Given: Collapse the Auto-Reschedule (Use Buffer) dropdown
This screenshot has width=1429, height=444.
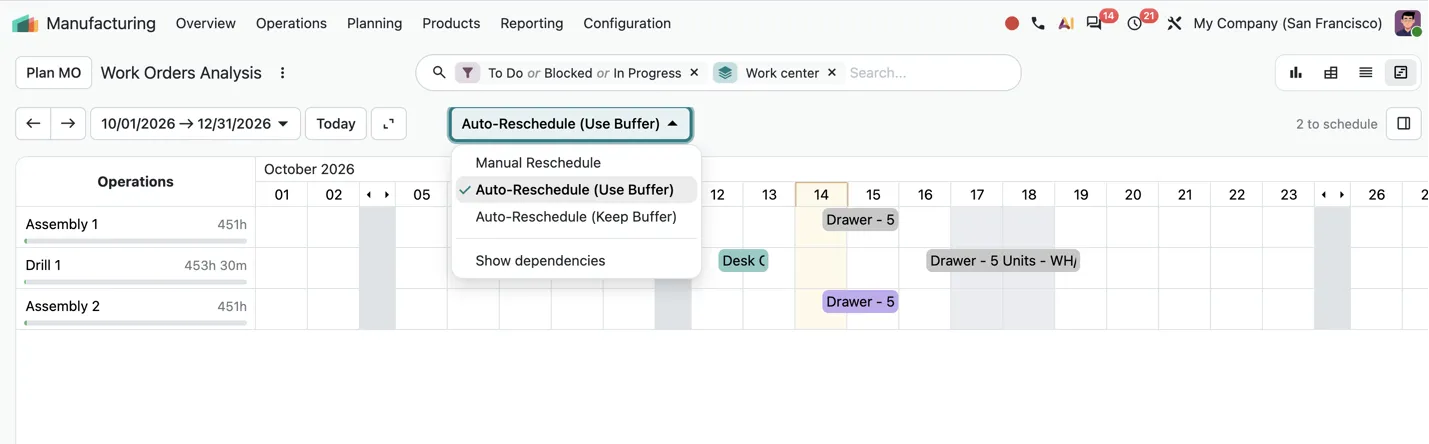Looking at the screenshot, I should 570,124.
